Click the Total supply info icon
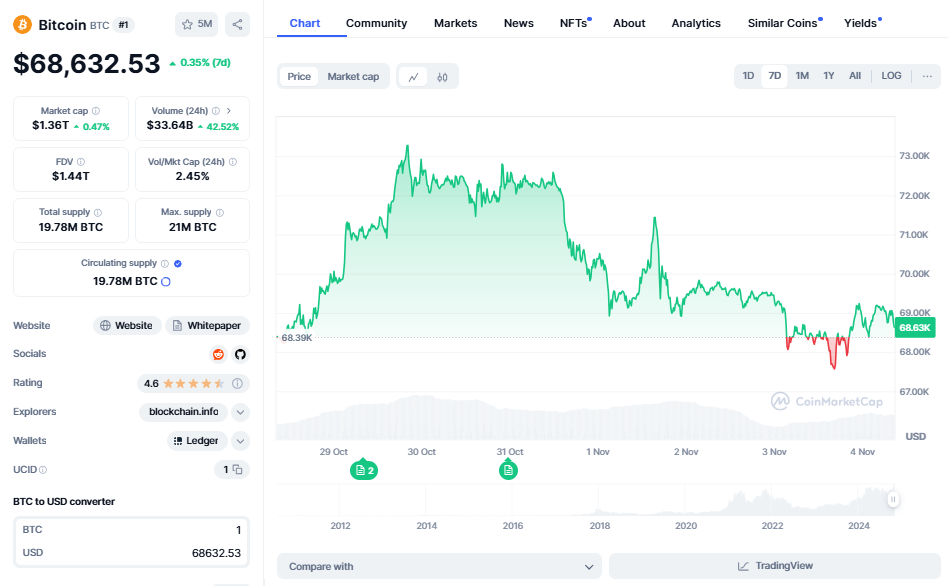Viewport: 948px width, 586px height. 98,212
